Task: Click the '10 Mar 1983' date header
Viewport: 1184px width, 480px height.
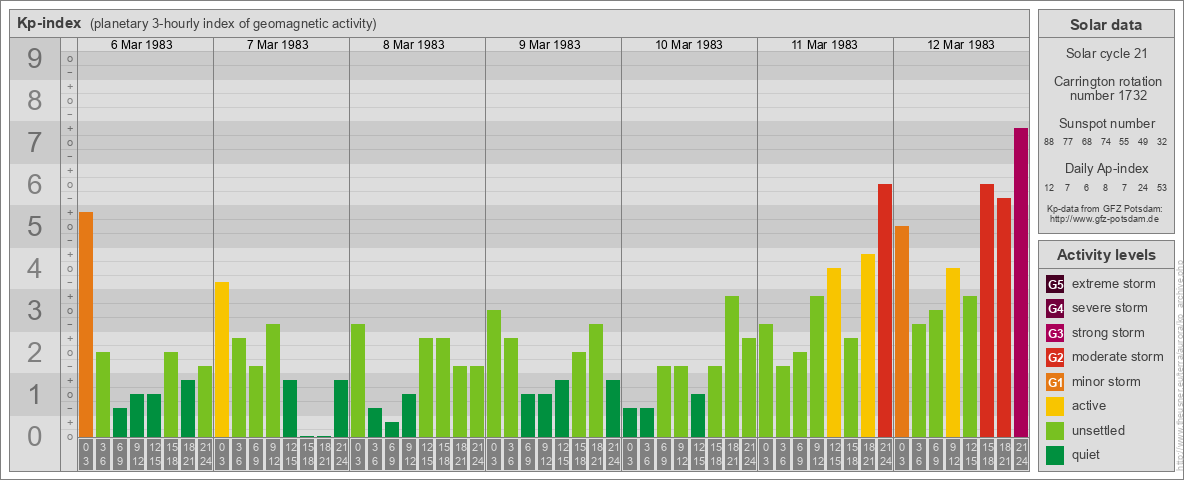Action: click(x=689, y=45)
